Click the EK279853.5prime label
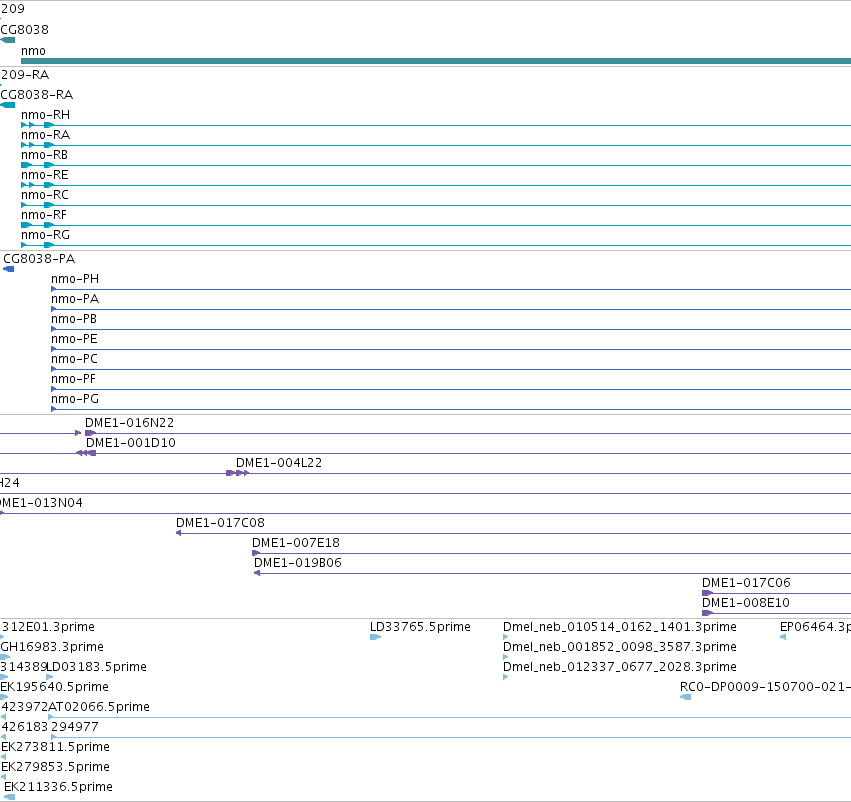This screenshot has height=802, width=851. 55,767
